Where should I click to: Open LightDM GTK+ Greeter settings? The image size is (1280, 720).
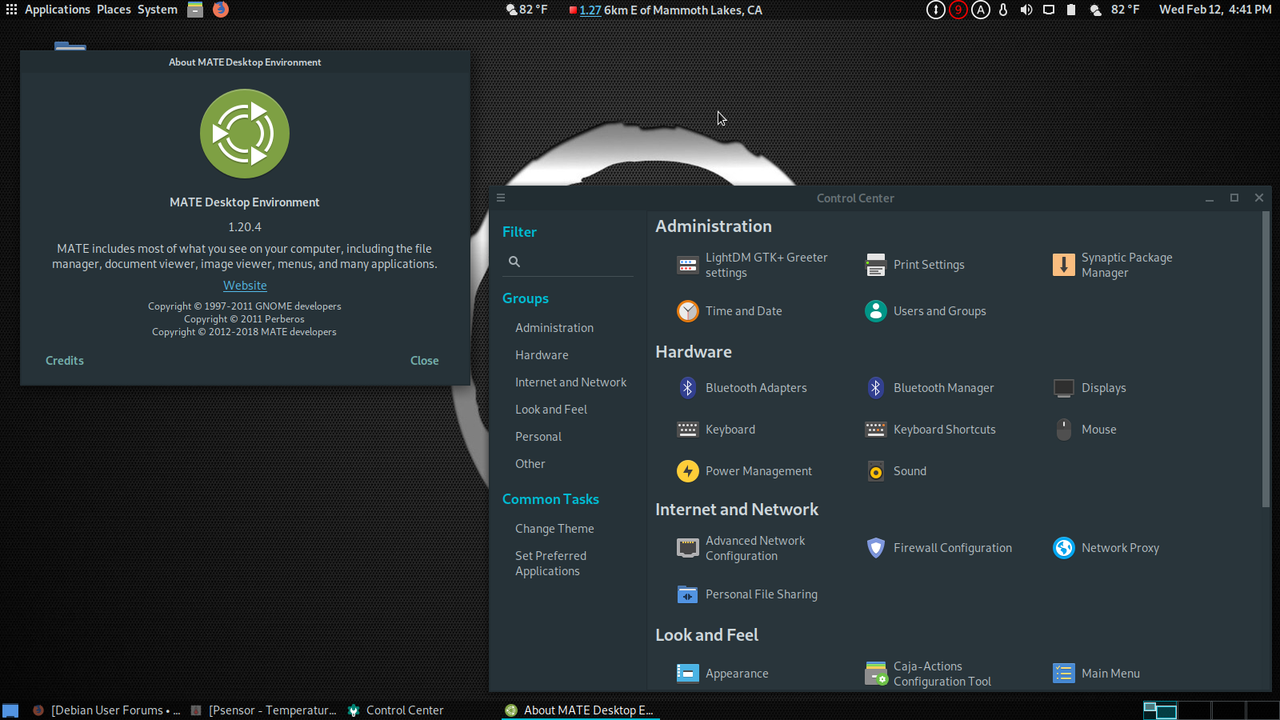point(753,265)
